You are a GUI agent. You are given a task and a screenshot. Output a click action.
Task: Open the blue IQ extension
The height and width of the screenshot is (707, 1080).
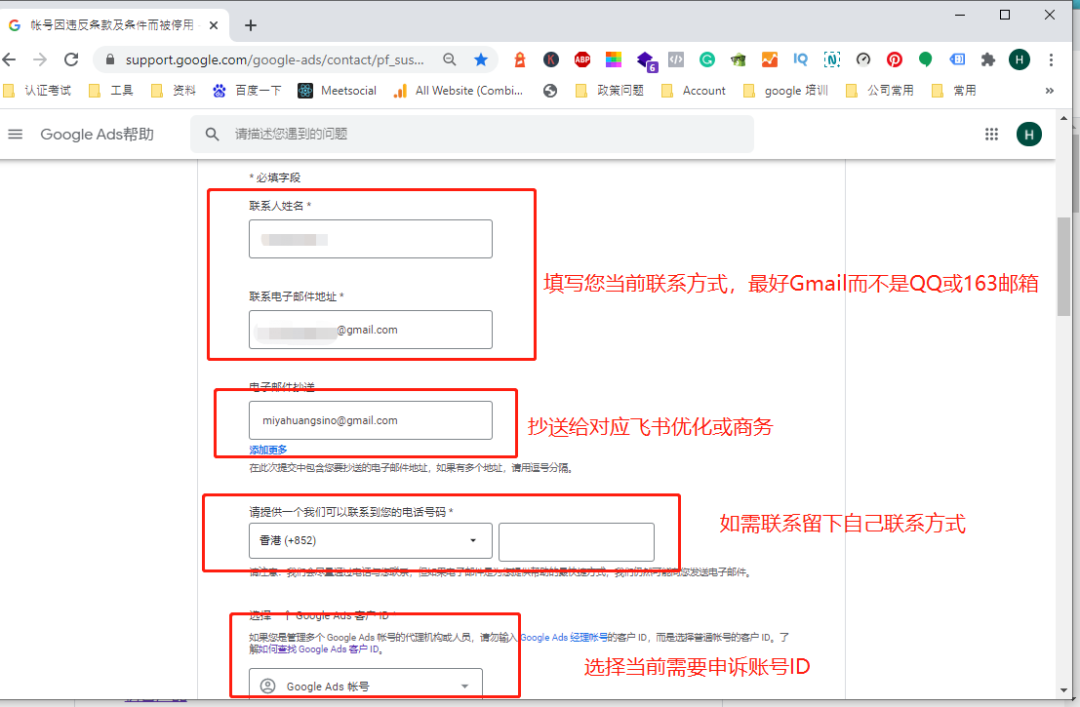800,60
